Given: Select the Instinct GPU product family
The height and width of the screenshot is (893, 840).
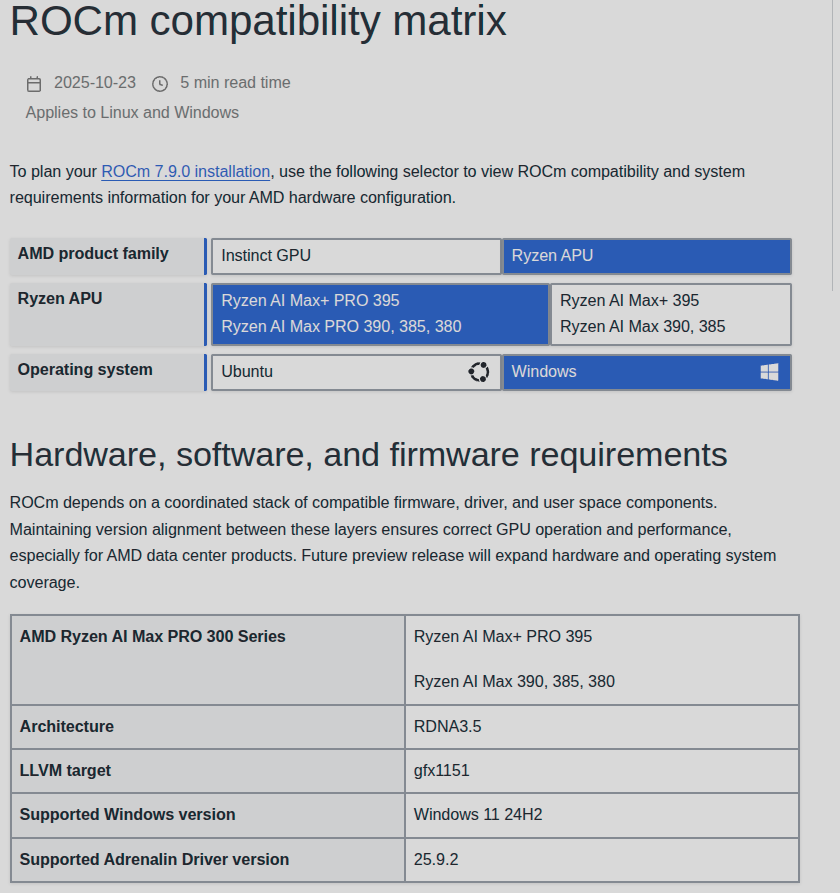Looking at the screenshot, I should (357, 256).
